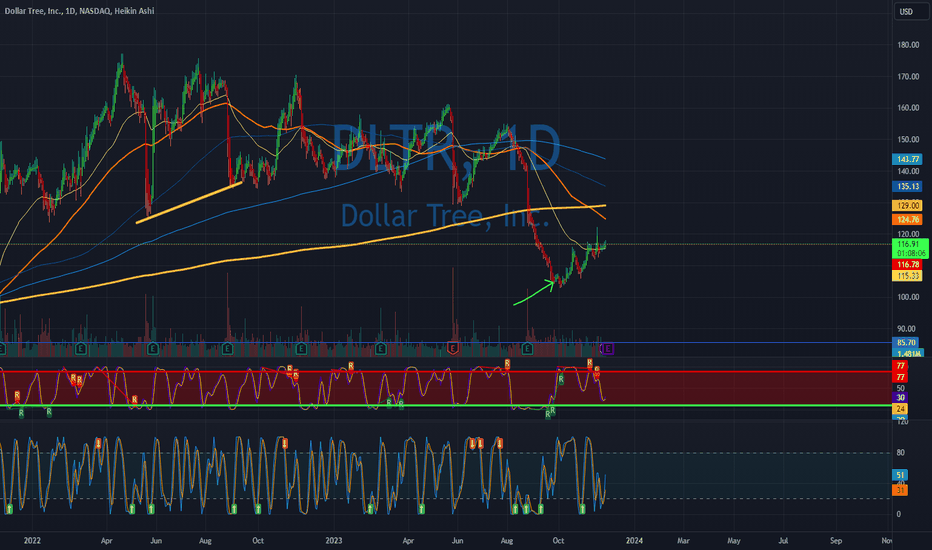Select the red 116.78 price label
The width and height of the screenshot is (932, 550).
tap(908, 265)
